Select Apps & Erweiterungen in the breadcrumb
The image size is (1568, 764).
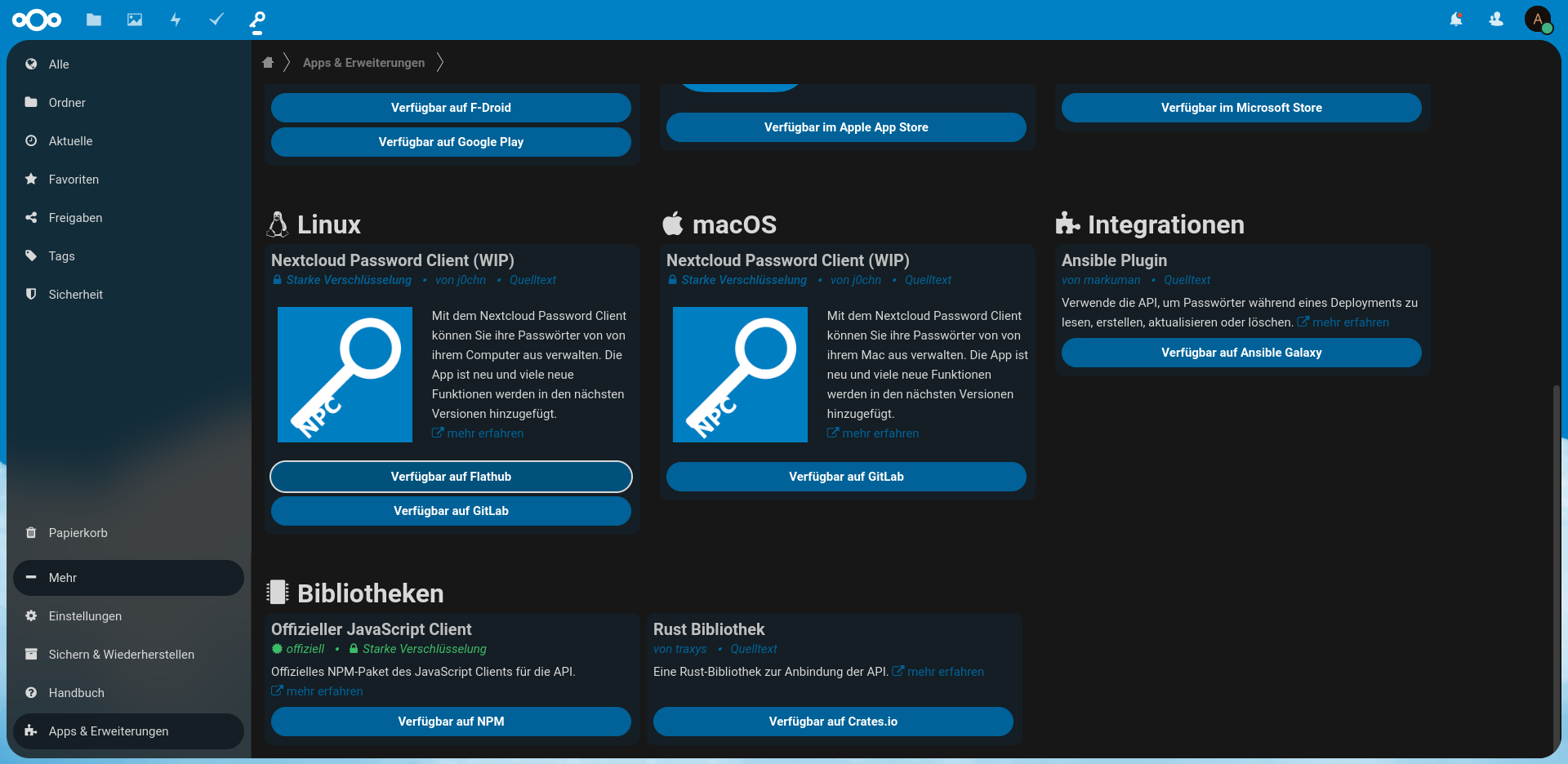tap(363, 63)
